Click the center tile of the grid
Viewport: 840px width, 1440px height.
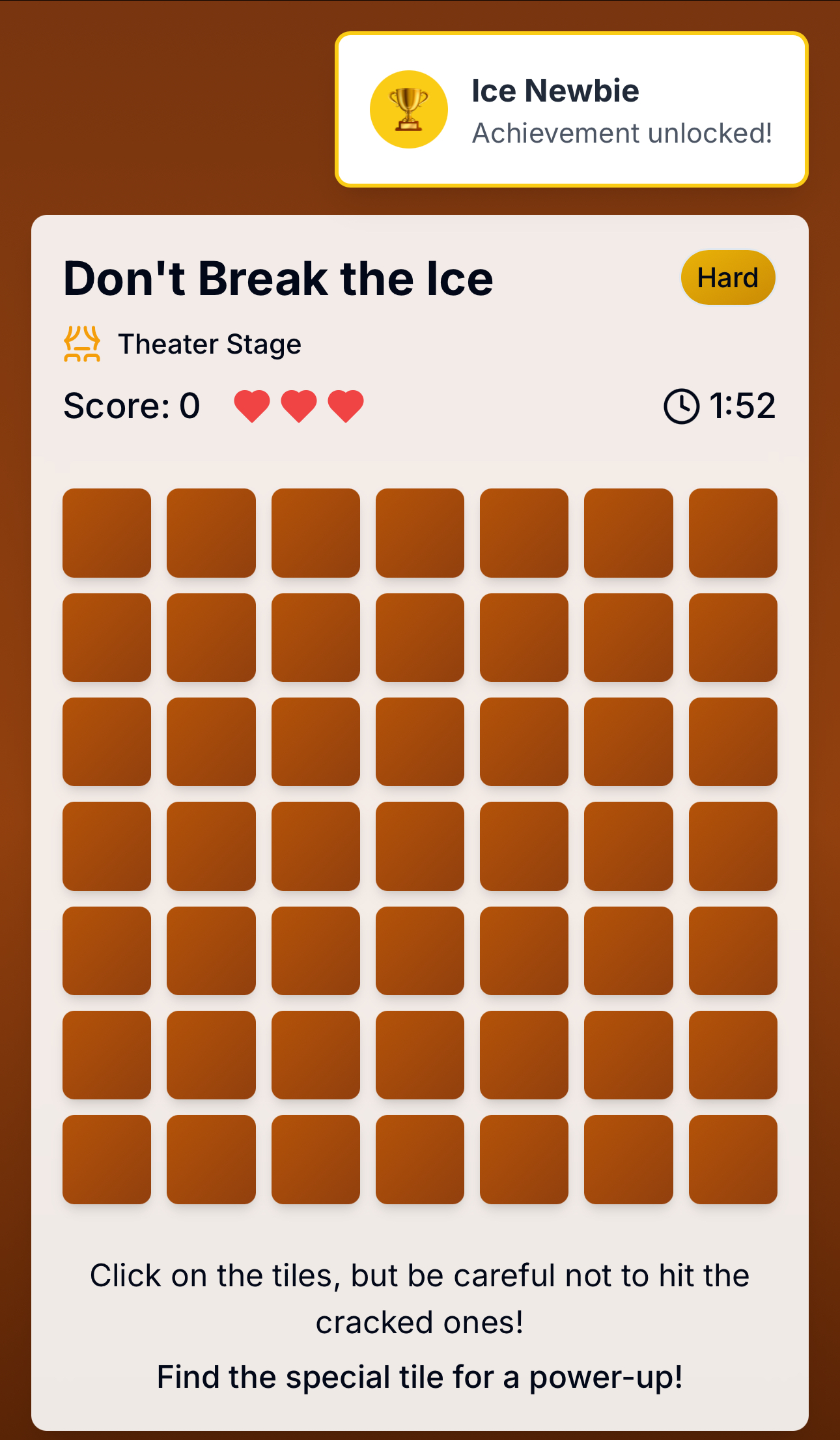pyautogui.click(x=420, y=846)
